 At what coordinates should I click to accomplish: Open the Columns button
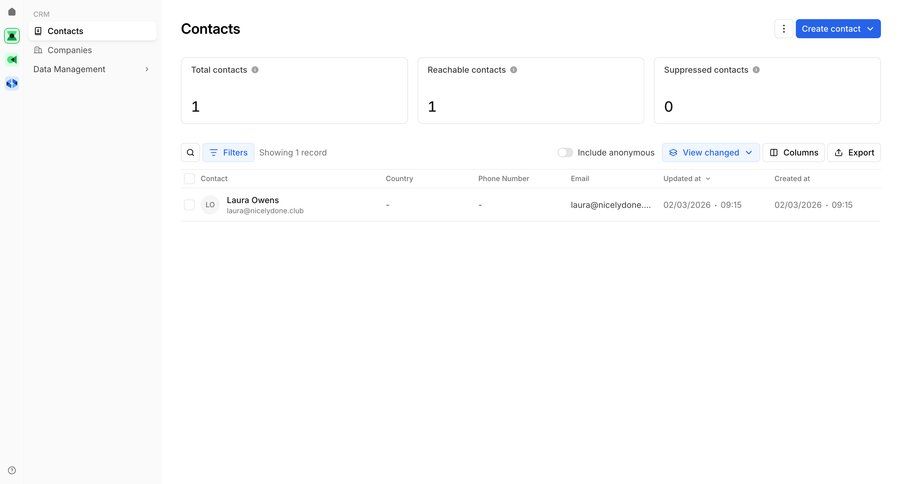click(x=794, y=153)
